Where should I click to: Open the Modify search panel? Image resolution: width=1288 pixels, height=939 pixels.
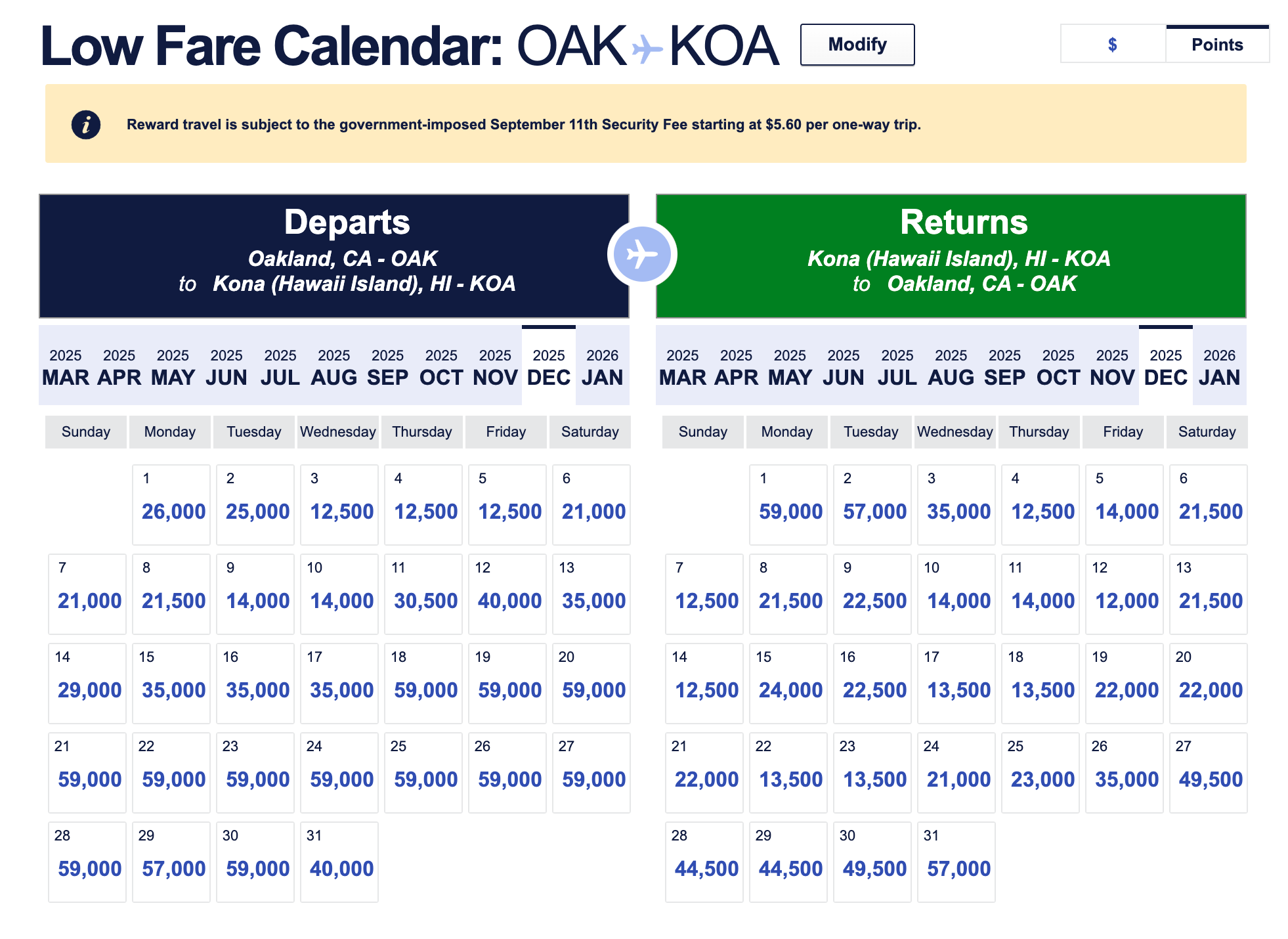857,44
